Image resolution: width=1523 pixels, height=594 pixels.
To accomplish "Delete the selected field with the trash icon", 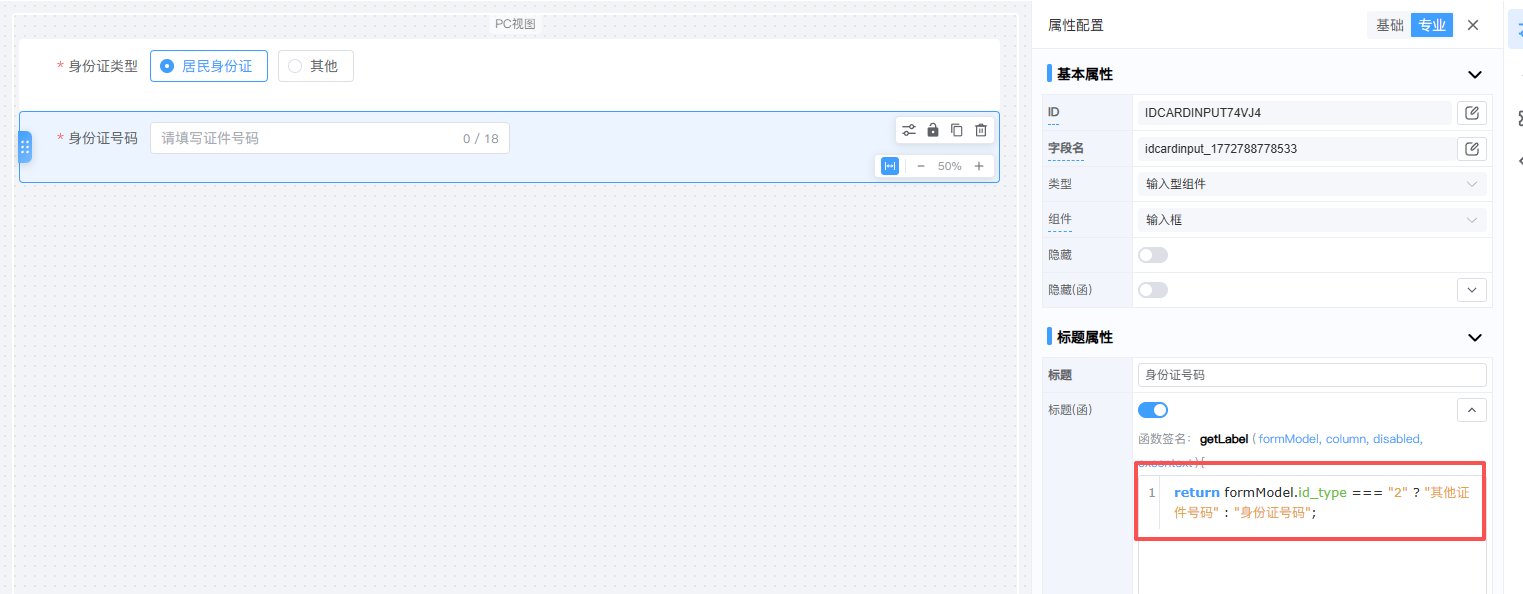I will (x=981, y=130).
